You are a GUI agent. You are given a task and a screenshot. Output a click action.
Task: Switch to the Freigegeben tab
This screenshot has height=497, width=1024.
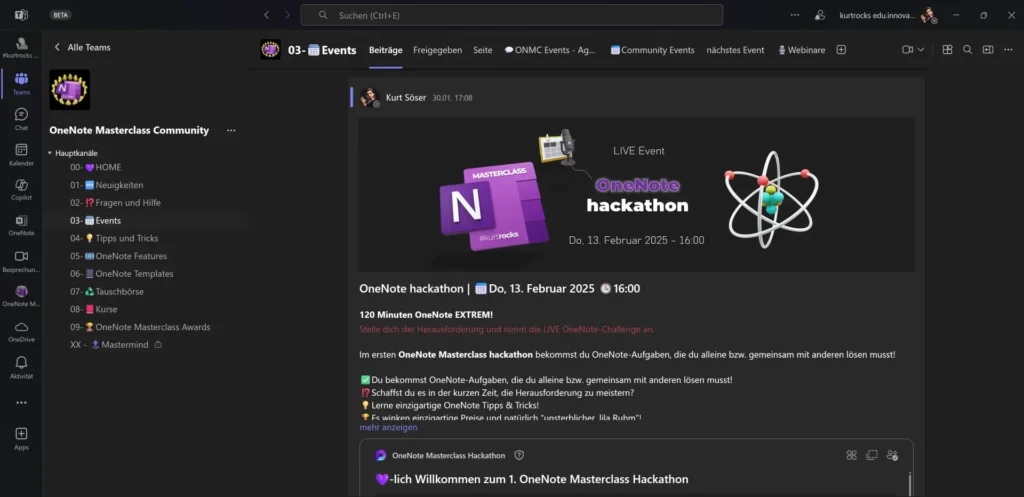437,50
